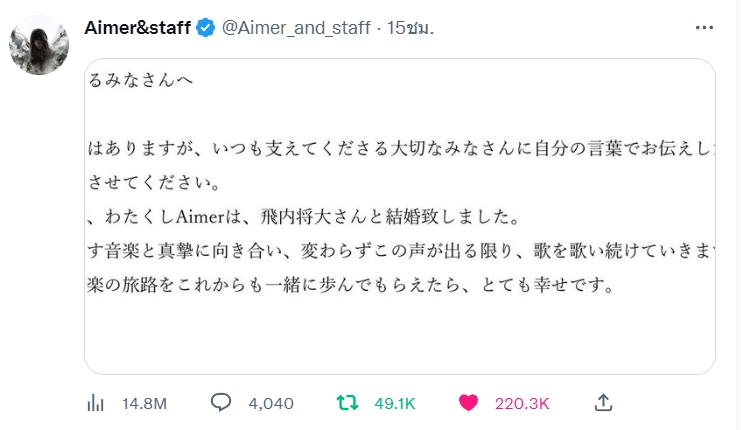Click the 220.3K likes count
The height and width of the screenshot is (430, 741).
(522, 403)
